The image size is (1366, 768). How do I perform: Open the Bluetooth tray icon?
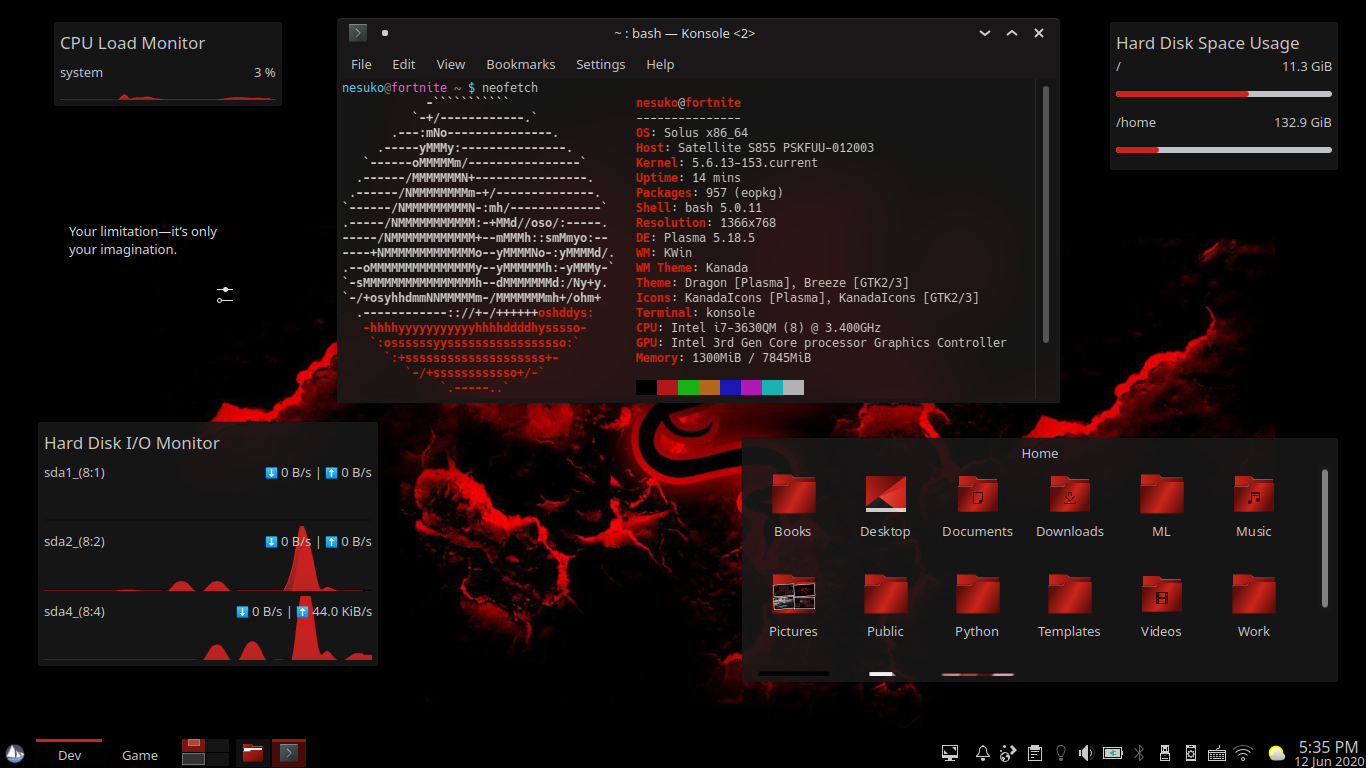[x=1139, y=753]
